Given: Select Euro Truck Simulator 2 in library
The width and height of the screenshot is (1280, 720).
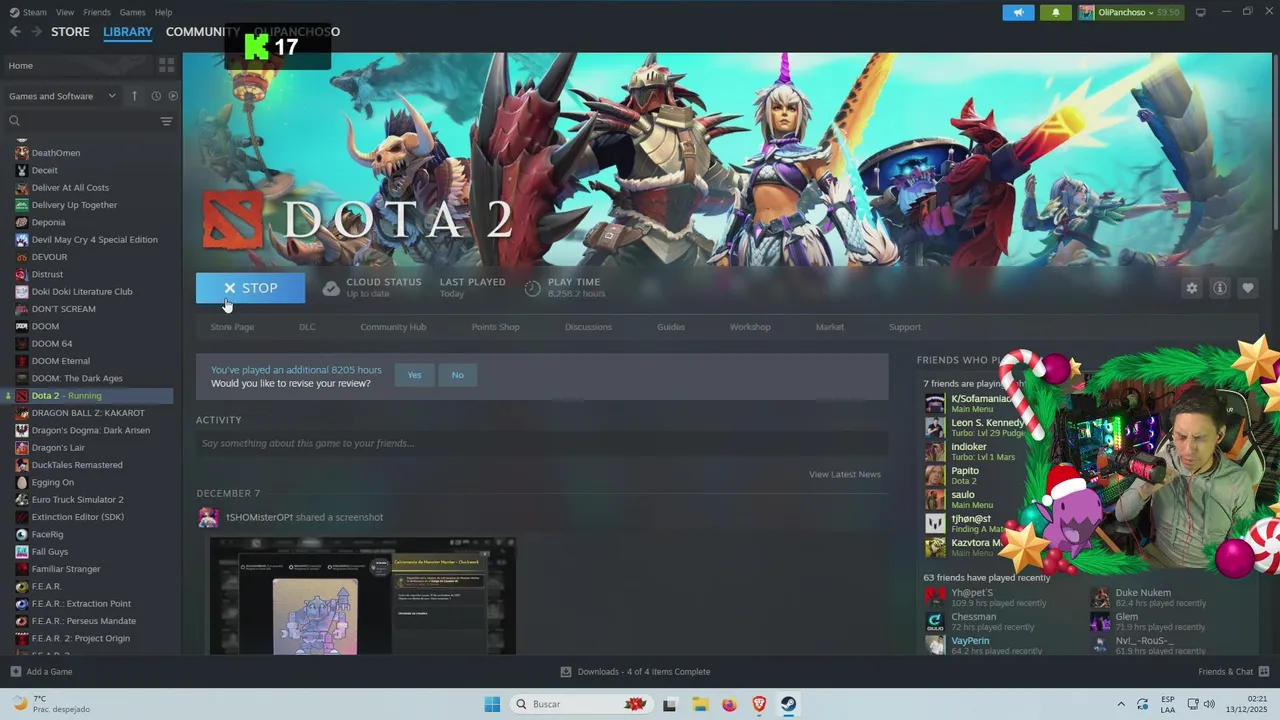Looking at the screenshot, I should [x=78, y=500].
